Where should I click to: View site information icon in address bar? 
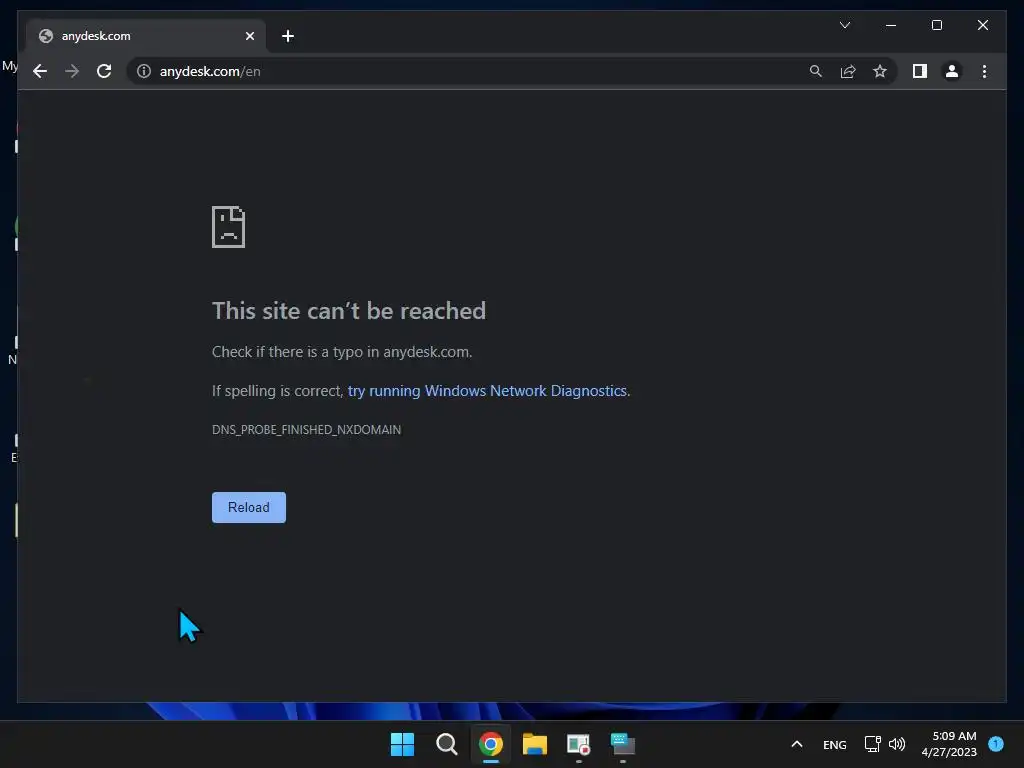144,71
